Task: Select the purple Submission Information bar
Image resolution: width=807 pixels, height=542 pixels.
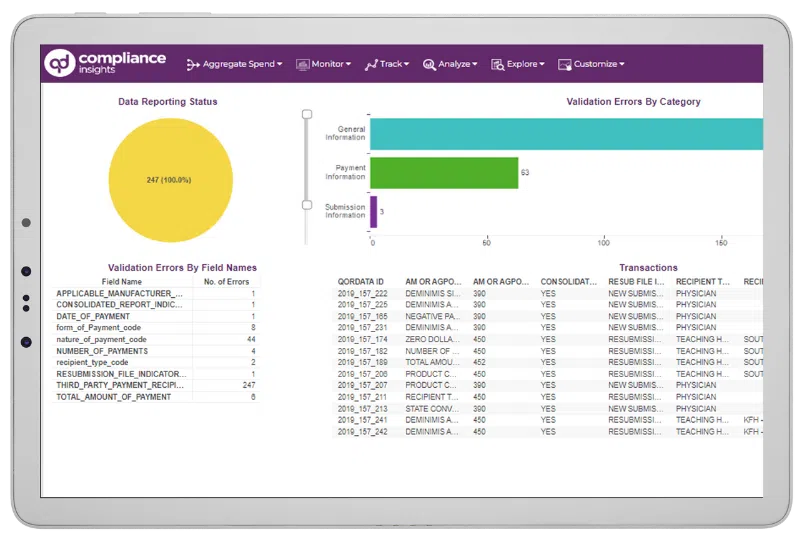Action: tap(374, 212)
